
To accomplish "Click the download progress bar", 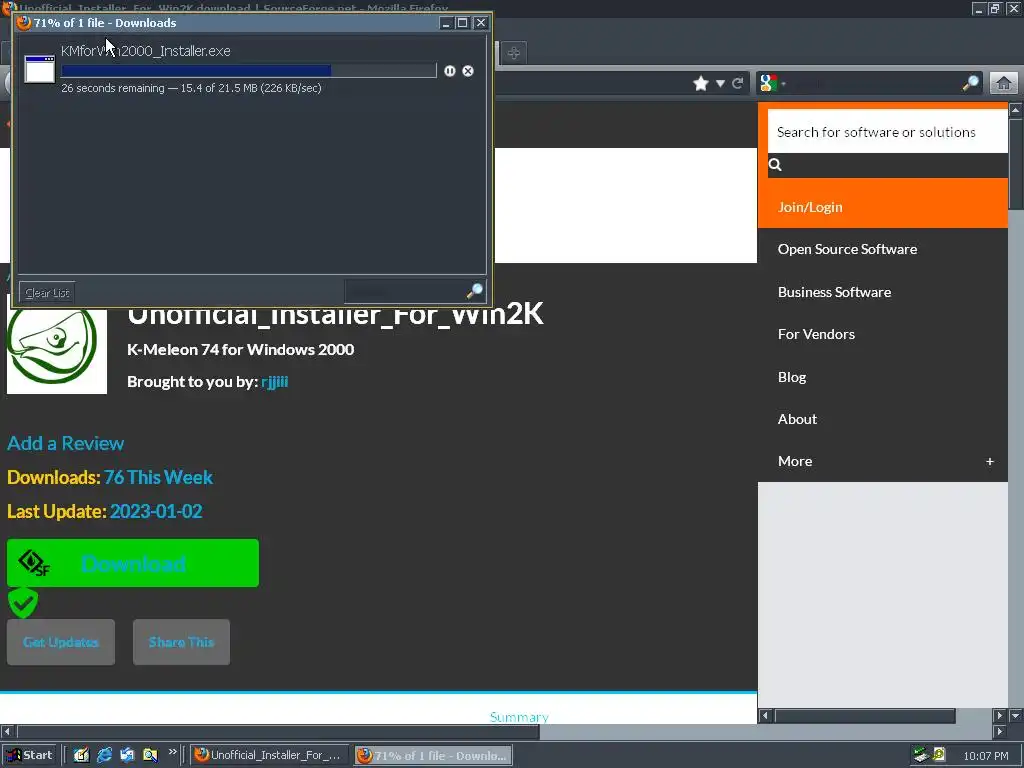I will point(248,71).
